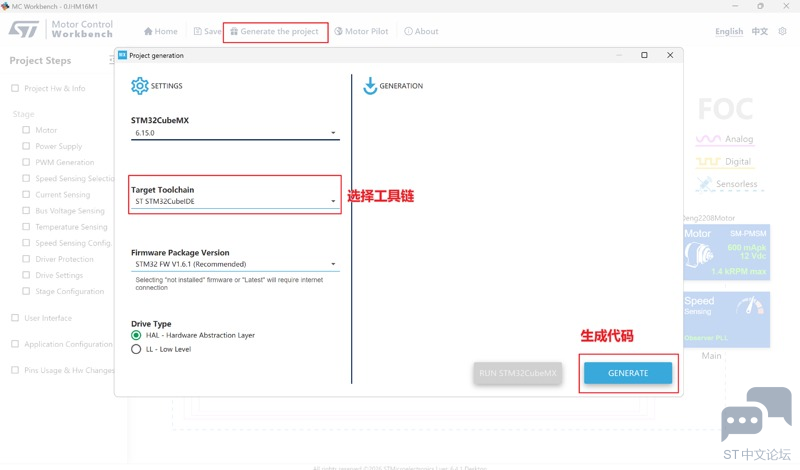
Task: Click the SETTINGS gear icon in dialog
Action: (x=139, y=86)
